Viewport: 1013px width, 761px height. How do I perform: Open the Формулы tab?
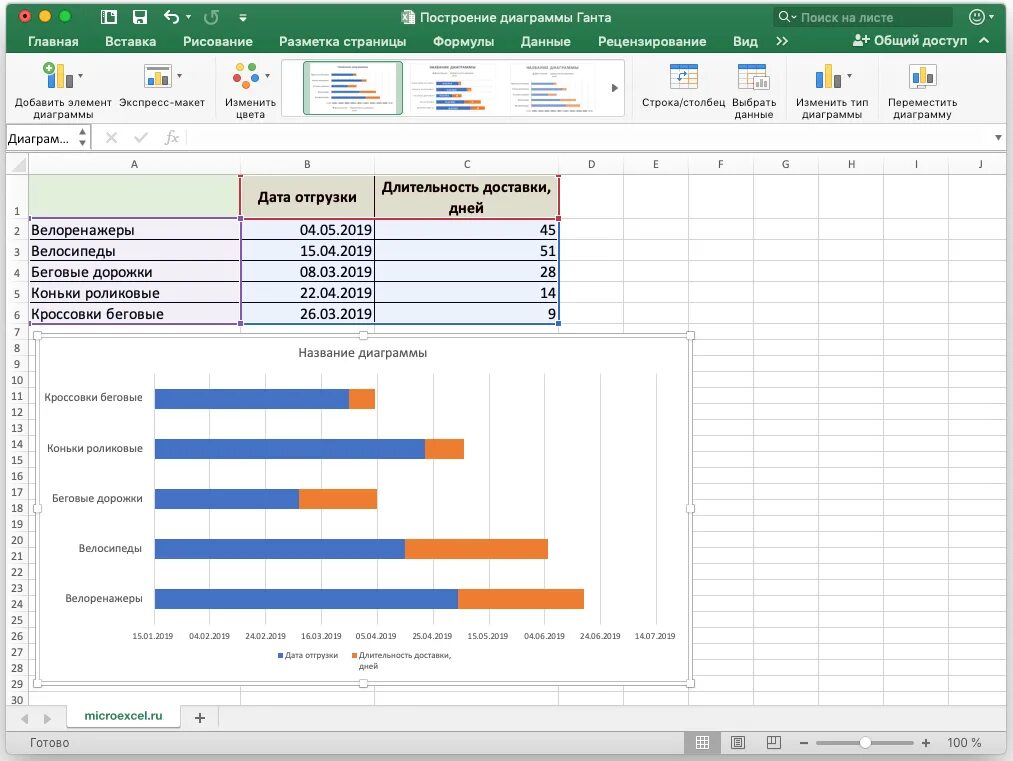coord(463,41)
